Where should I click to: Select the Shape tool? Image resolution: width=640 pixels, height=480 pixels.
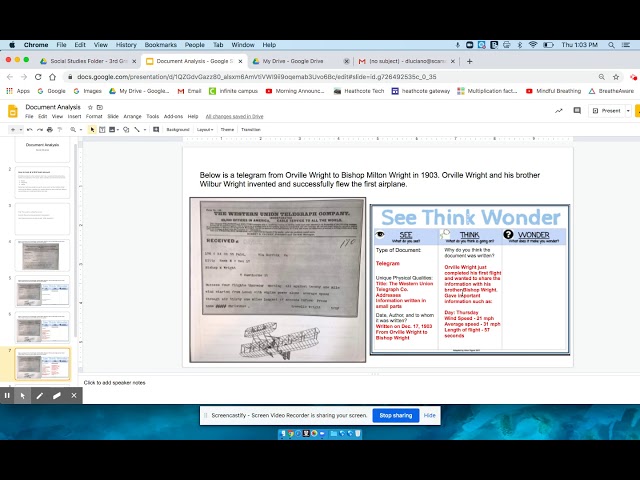coord(126,129)
